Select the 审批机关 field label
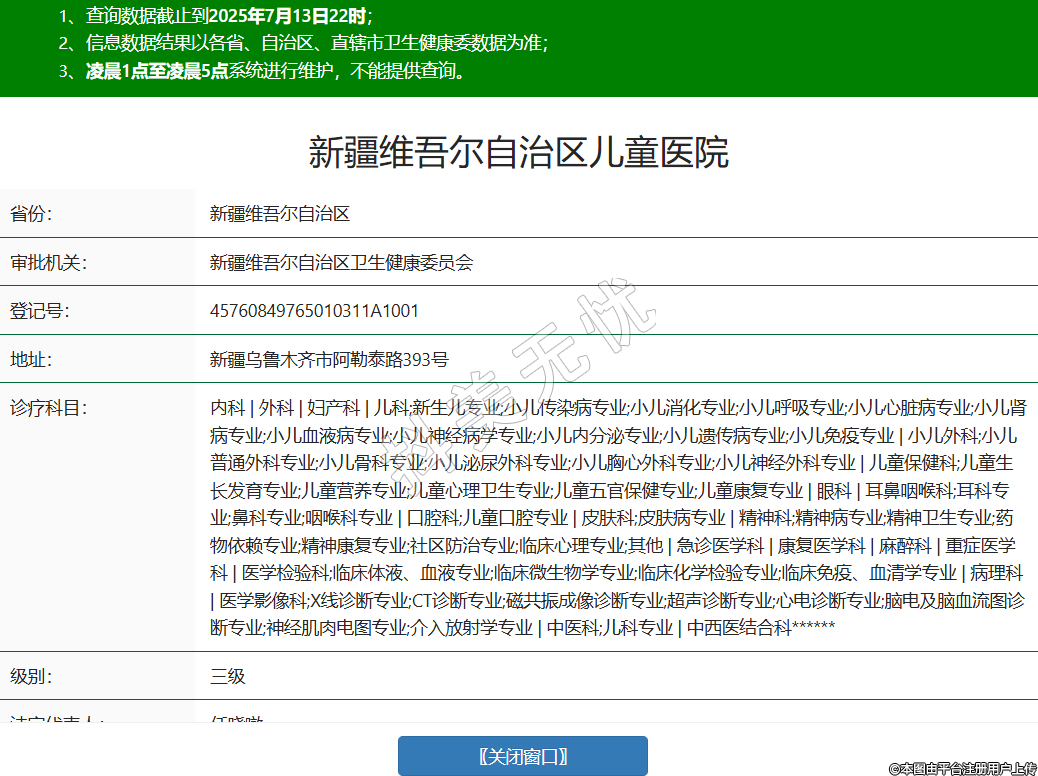The width and height of the screenshot is (1038, 776). 48,262
